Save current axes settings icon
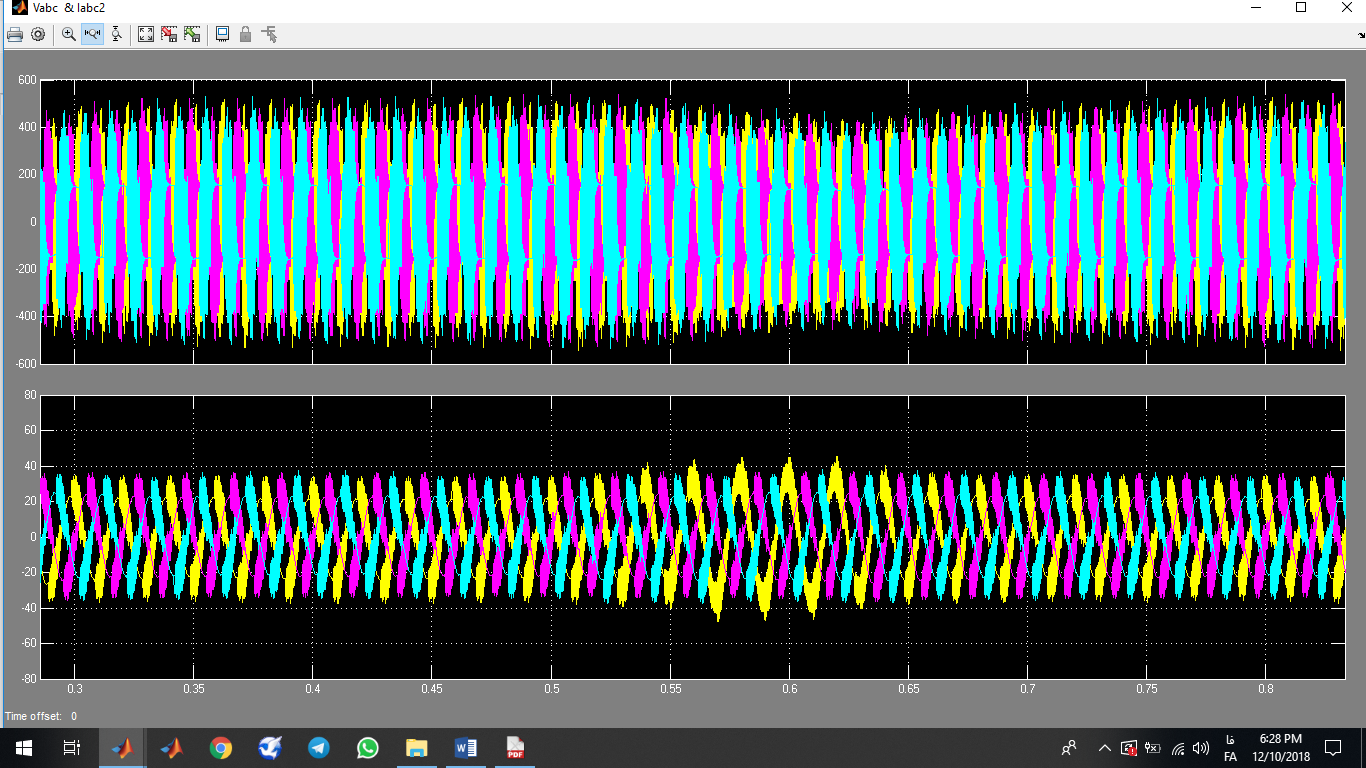 tap(169, 35)
